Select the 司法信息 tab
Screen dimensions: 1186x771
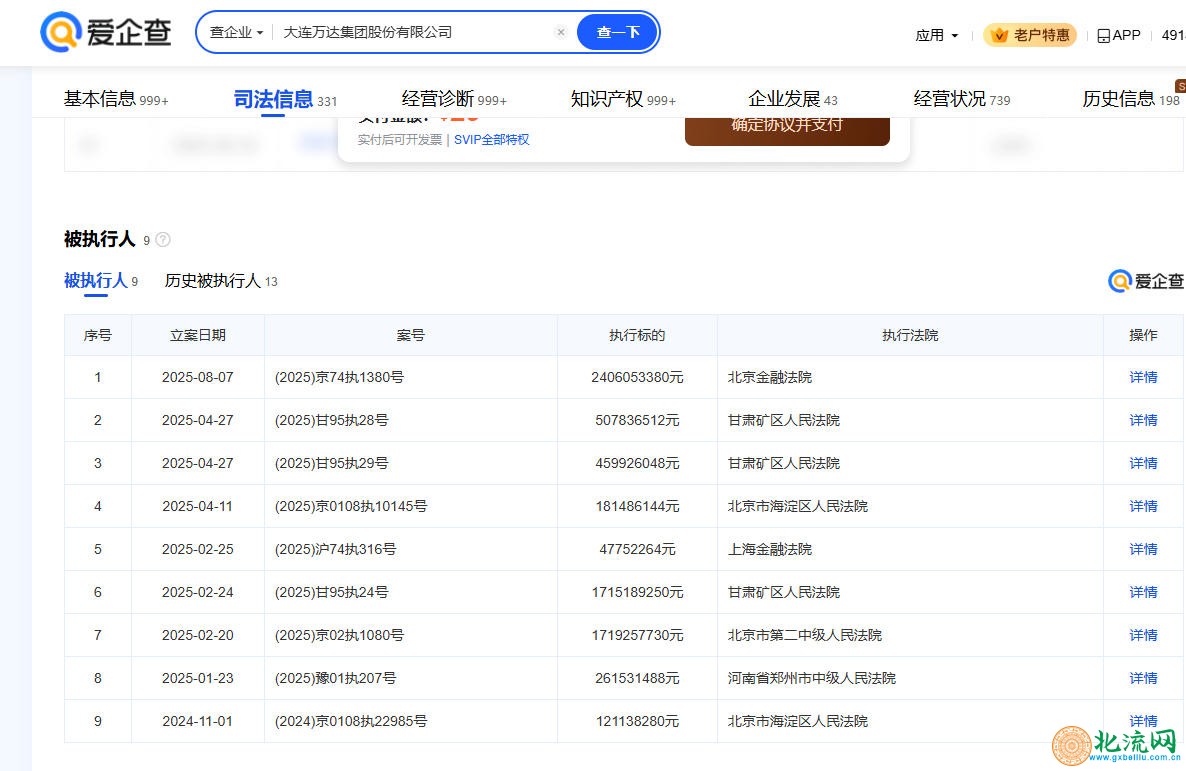pyautogui.click(x=285, y=99)
